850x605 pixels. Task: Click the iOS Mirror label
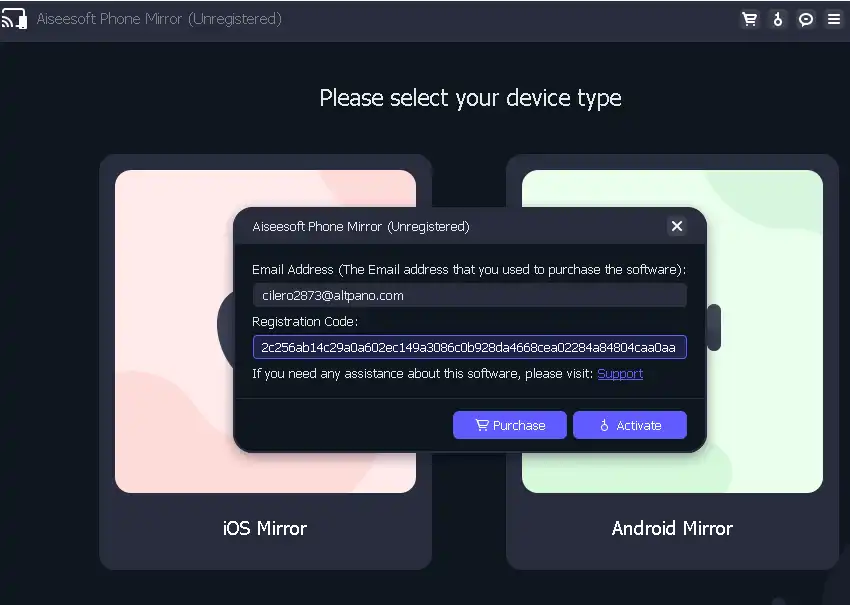pos(265,528)
